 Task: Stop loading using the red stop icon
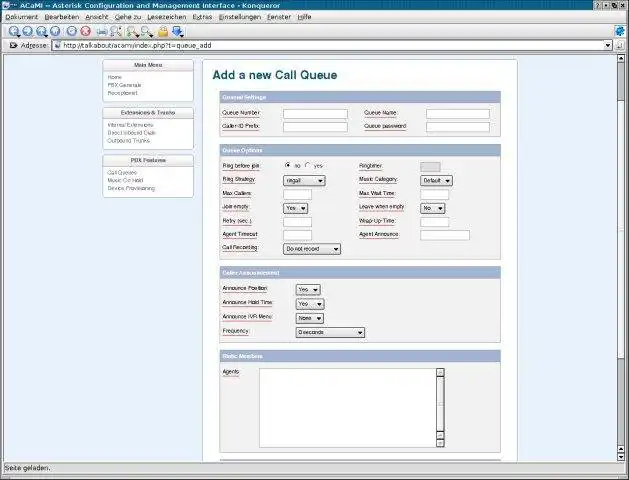(85, 31)
